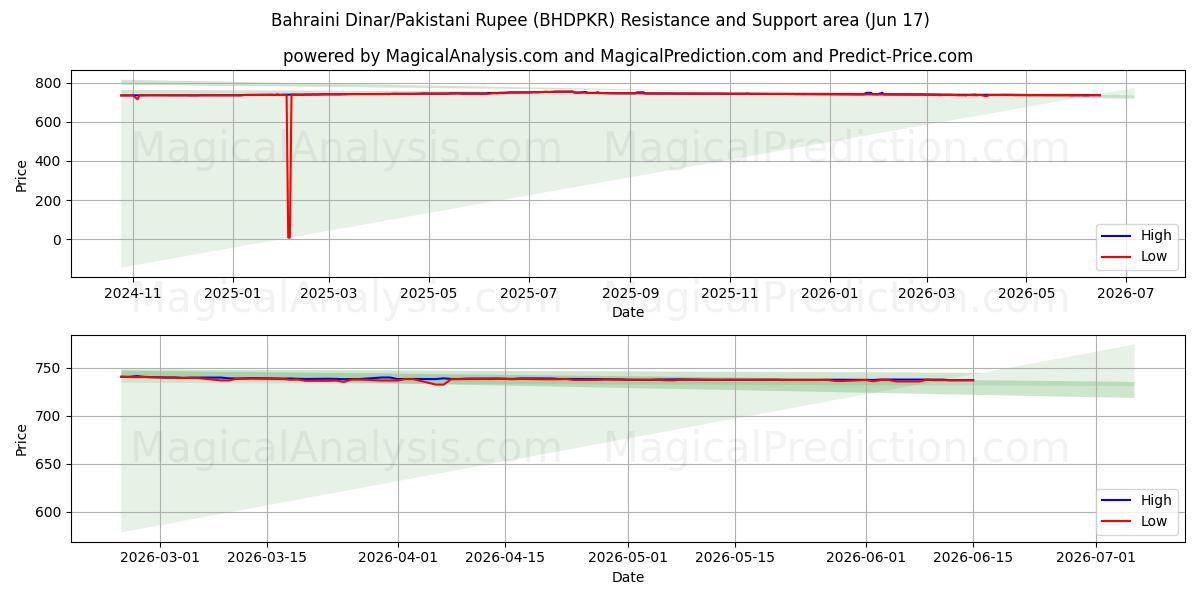Click the '200' price tick label
The height and width of the screenshot is (600, 1200).
tap(50, 200)
